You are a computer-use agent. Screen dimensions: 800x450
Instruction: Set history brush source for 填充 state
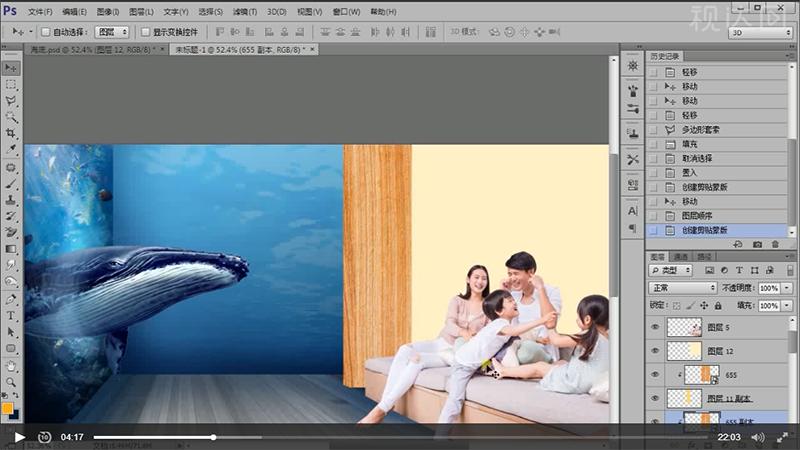(x=653, y=144)
